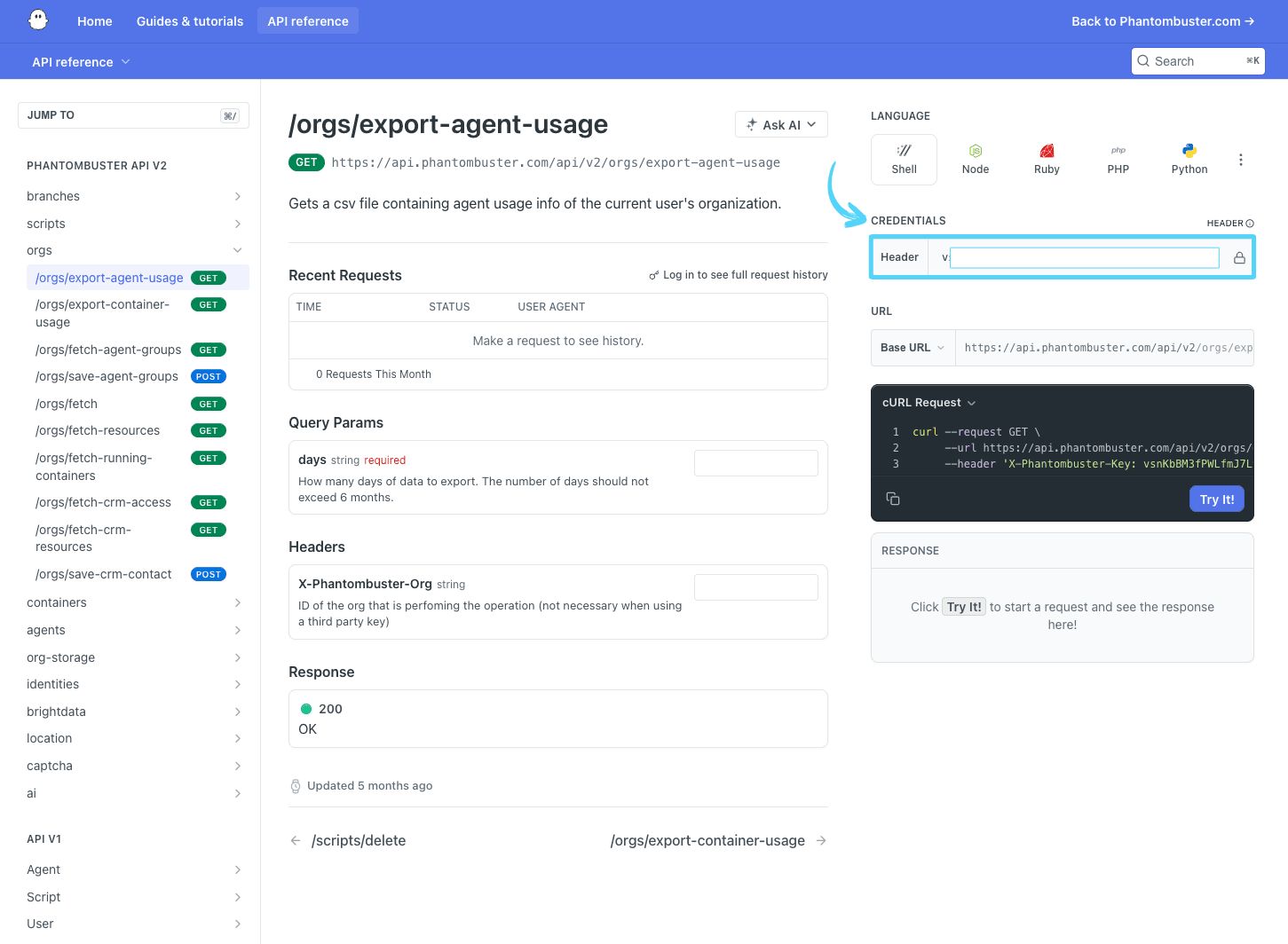Open /orgs/fetch-crm-resources endpoint
Image resolution: width=1288 pixels, height=944 pixels.
(x=138, y=539)
